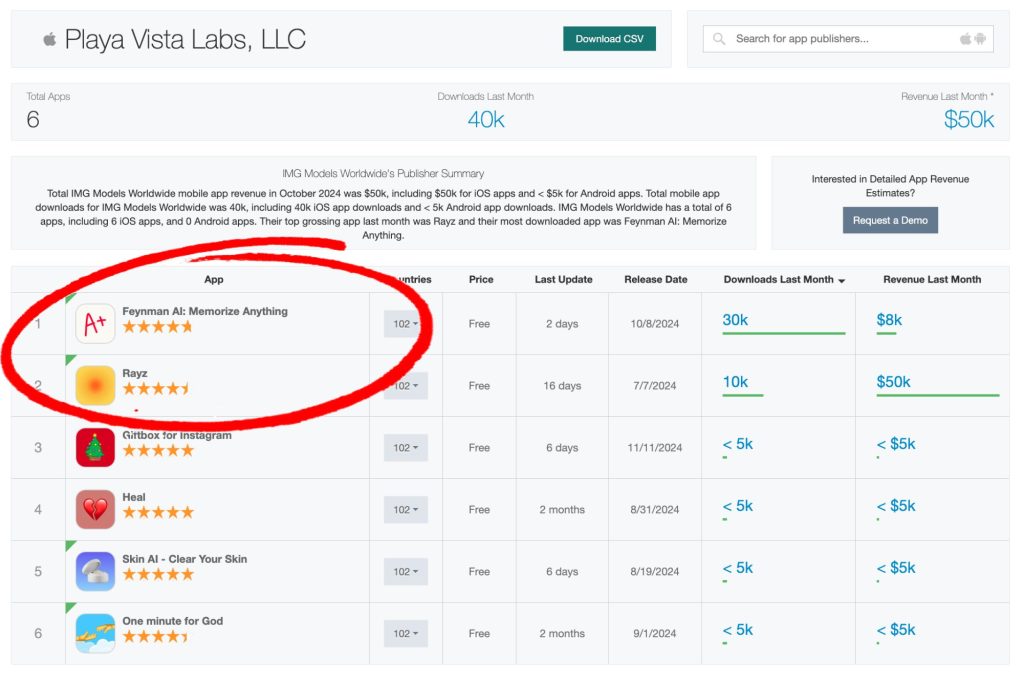
Task: Open the Giftbox for Instagram app icon
Action: 95,447
